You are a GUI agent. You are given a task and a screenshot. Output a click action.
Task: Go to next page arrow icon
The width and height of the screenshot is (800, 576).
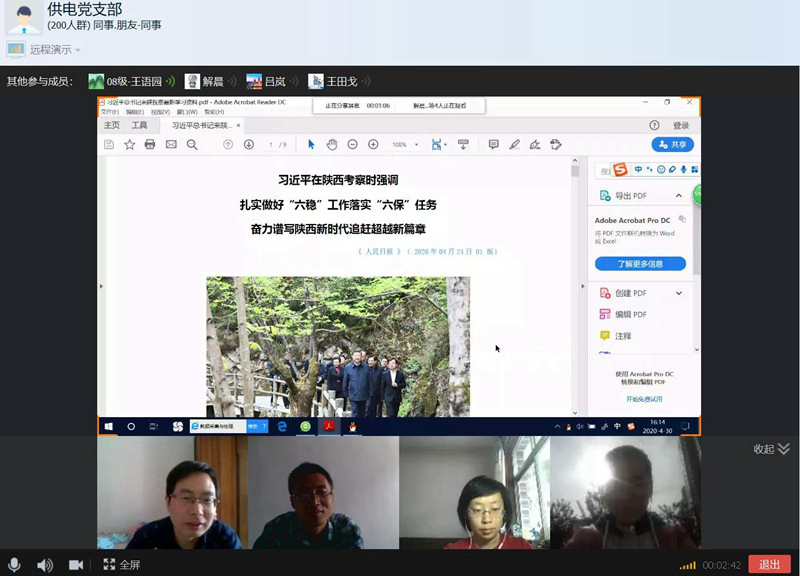248,145
